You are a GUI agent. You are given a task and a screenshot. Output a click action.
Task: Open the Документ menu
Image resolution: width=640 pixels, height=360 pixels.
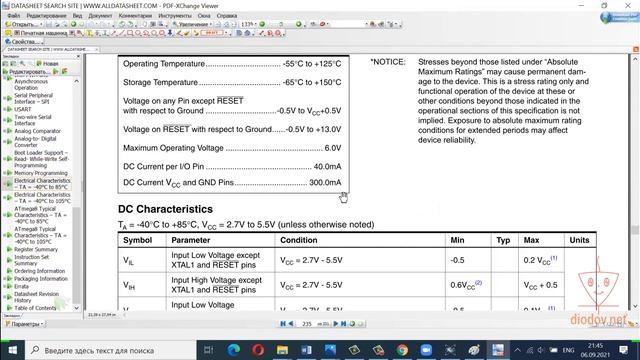point(100,16)
